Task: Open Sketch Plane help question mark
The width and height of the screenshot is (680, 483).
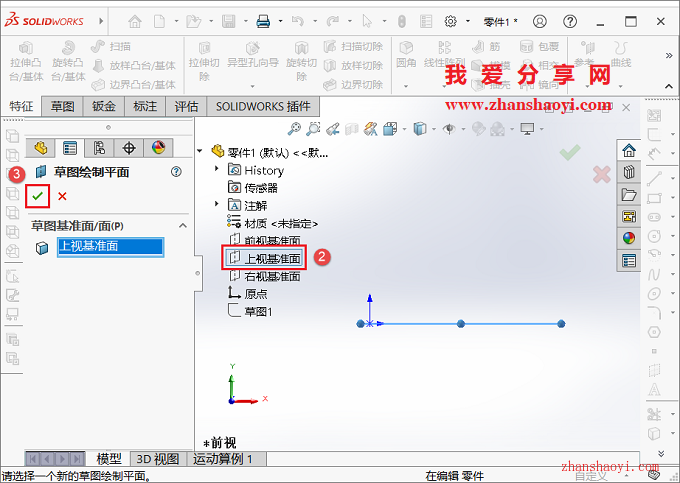Action: [176, 172]
